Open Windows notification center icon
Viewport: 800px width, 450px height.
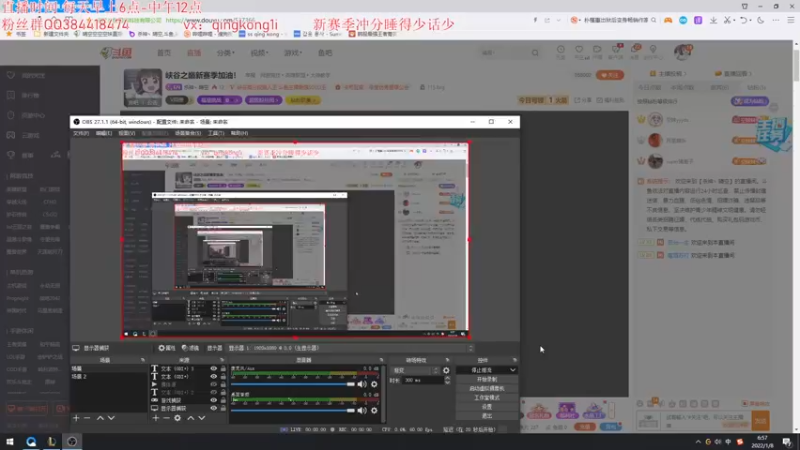[787, 442]
